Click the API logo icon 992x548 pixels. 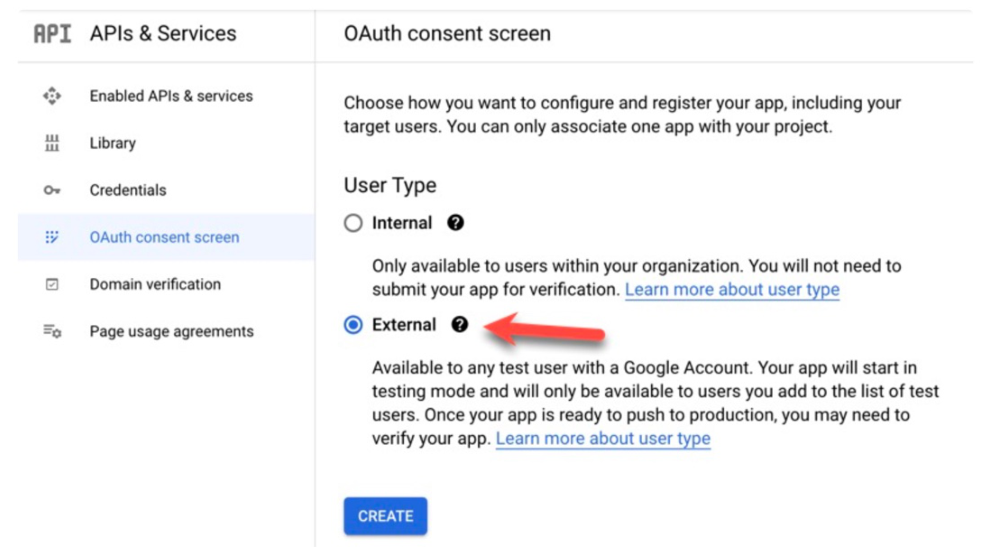[53, 34]
